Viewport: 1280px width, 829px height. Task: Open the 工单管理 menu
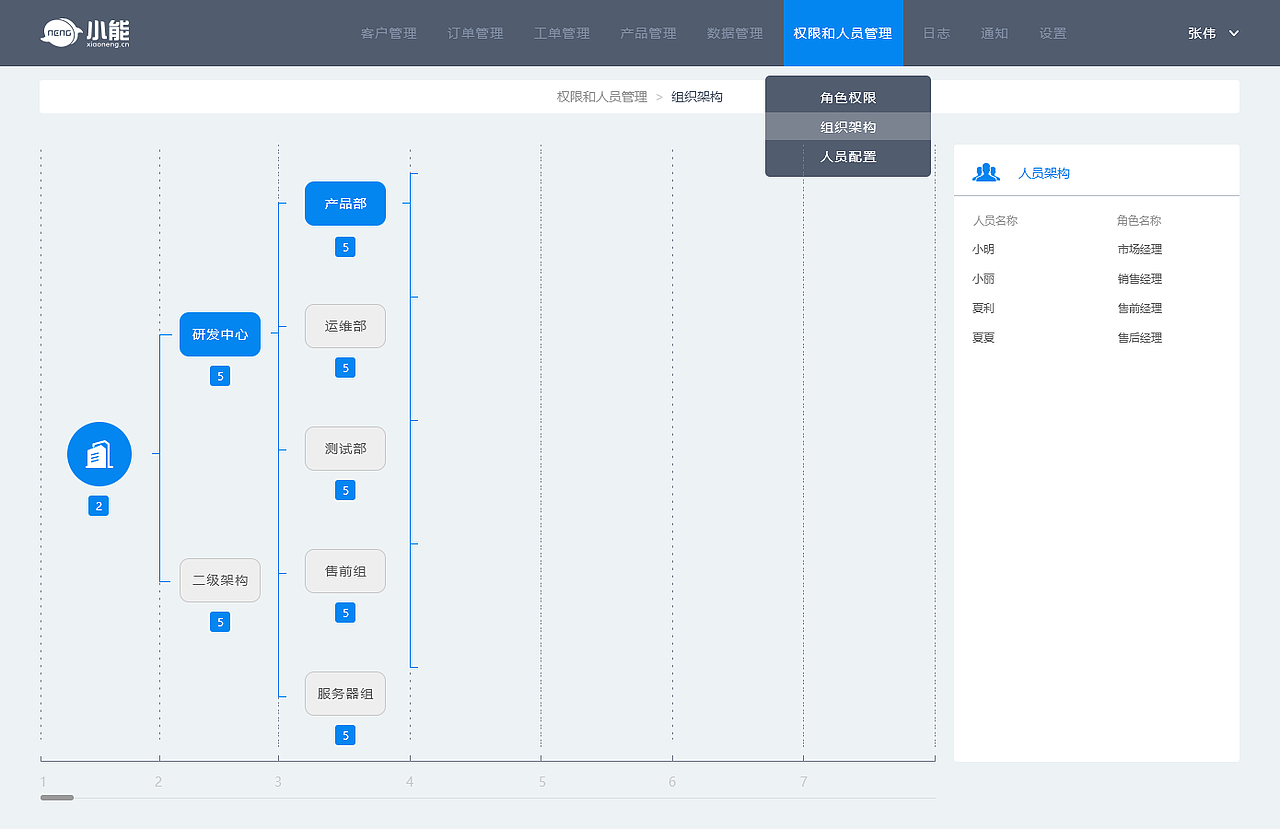pos(562,33)
